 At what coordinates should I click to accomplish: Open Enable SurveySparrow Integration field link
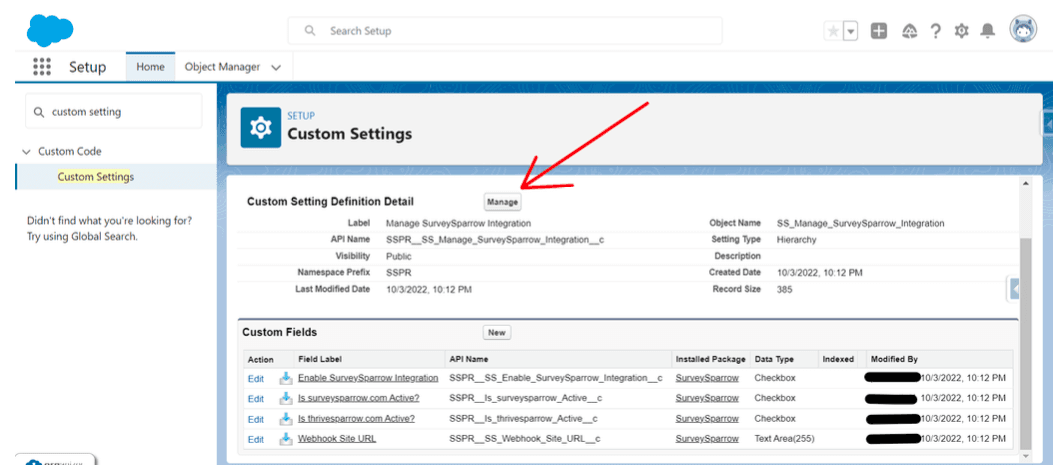(368, 378)
